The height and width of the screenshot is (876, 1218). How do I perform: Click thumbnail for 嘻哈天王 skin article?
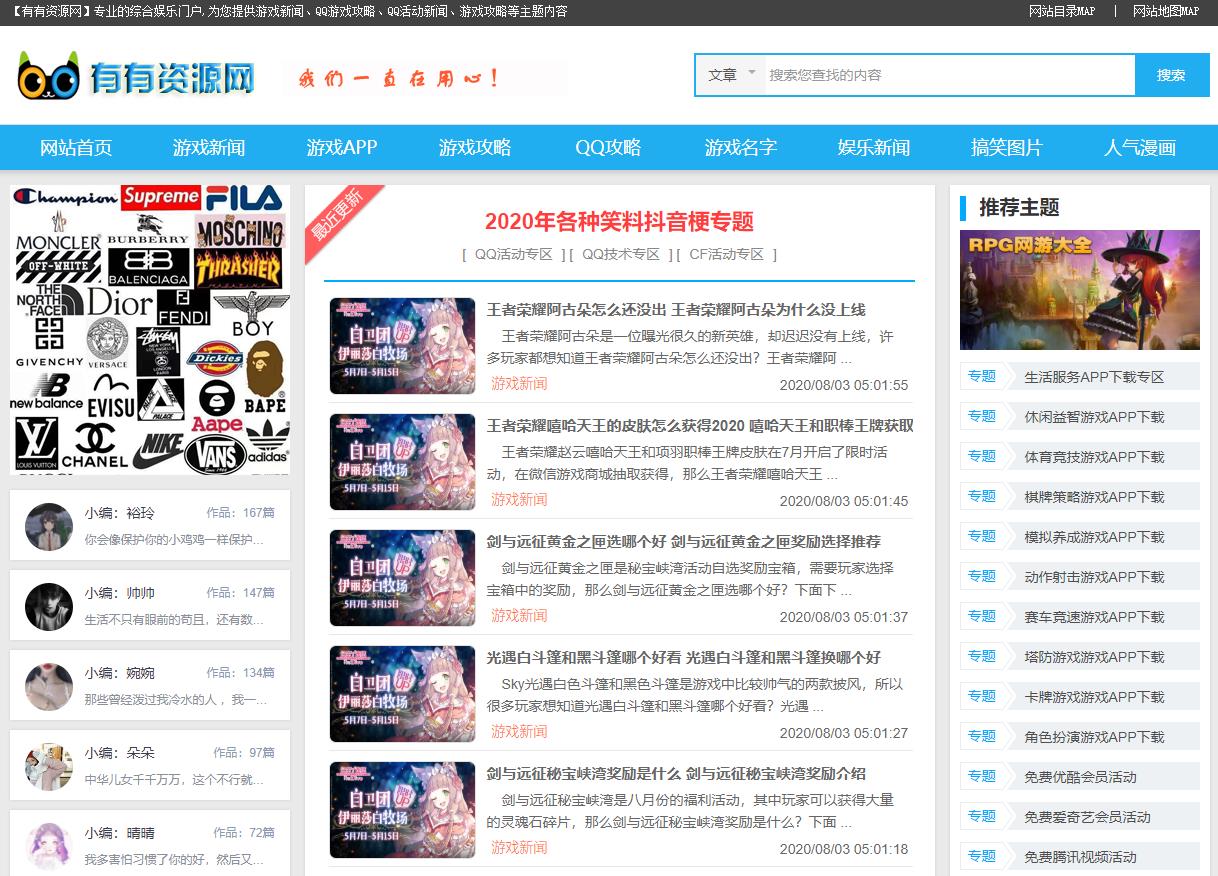403,462
